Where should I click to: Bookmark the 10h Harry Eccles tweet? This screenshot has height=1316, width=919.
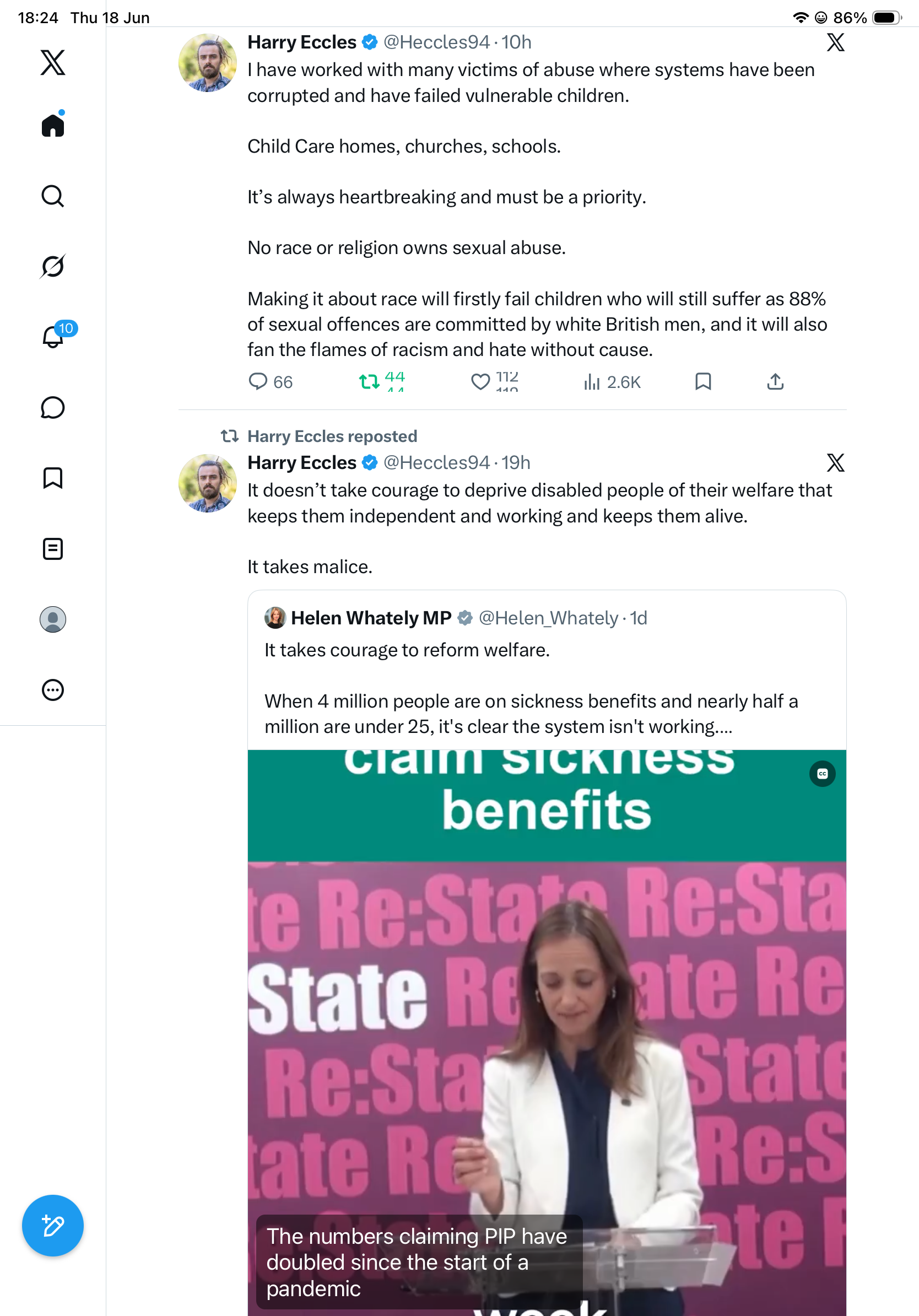(703, 381)
